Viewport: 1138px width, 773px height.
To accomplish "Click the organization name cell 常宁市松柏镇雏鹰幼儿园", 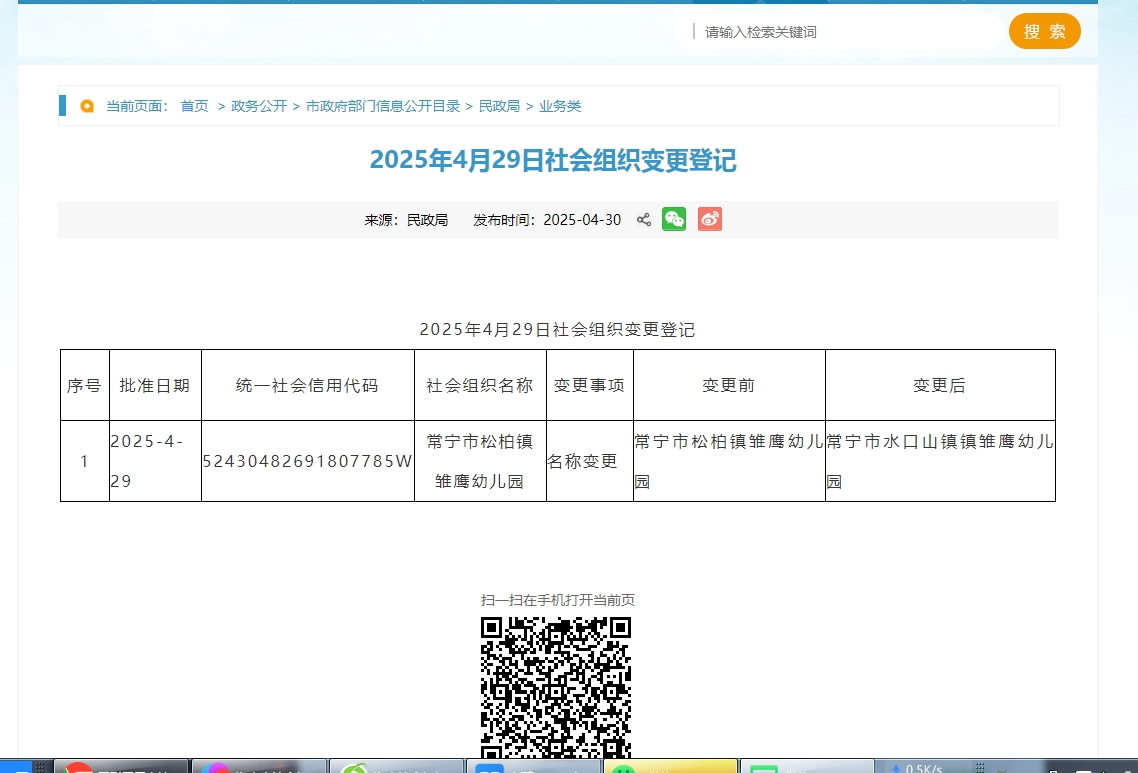I will (x=480, y=461).
